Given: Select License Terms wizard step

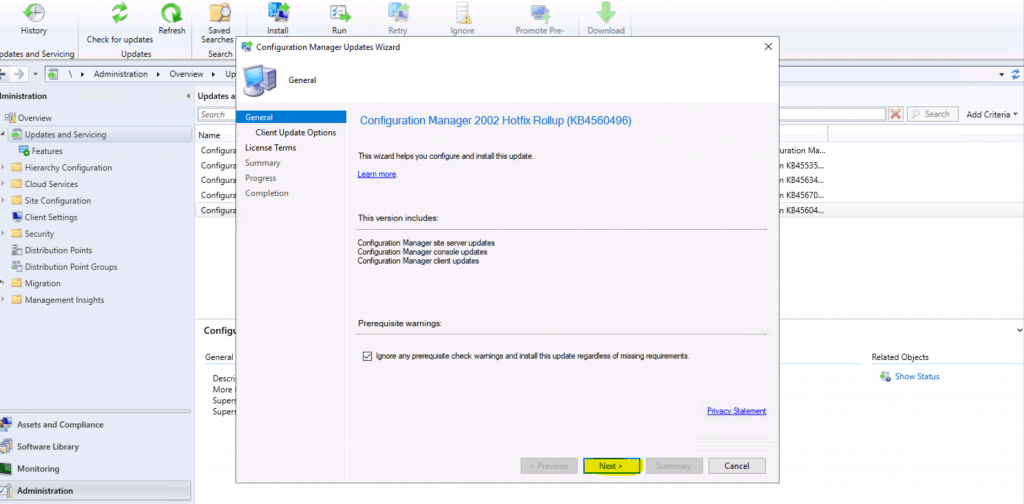Looking at the screenshot, I should [270, 148].
